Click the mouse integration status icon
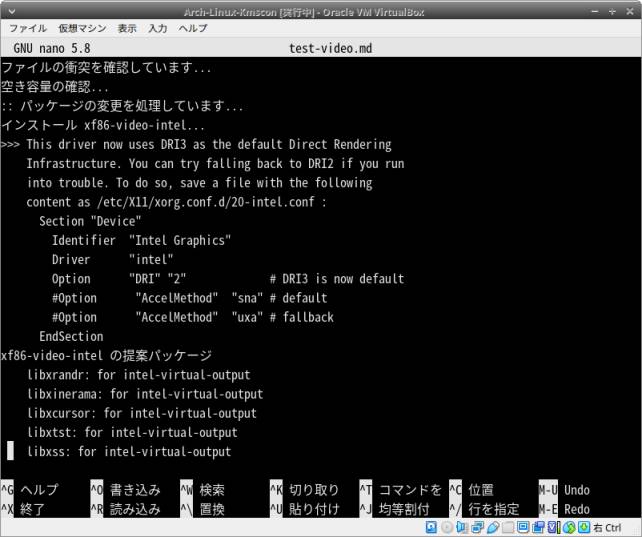Viewport: 642px width, 537px height. coord(569,527)
